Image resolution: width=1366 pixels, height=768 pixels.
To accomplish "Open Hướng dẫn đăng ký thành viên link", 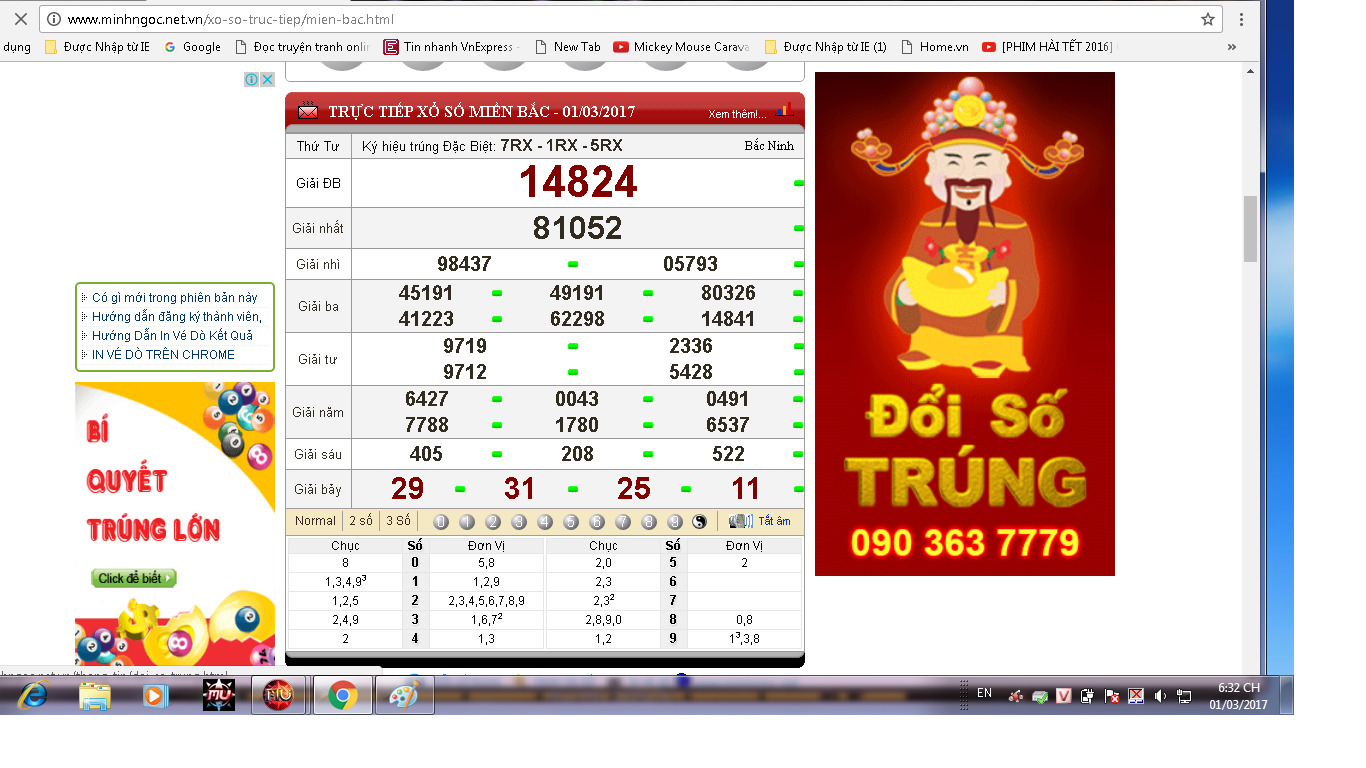I will point(177,317).
